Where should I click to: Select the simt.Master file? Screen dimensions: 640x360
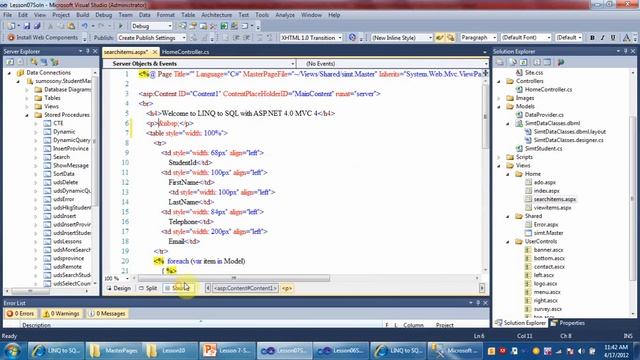(x=548, y=233)
